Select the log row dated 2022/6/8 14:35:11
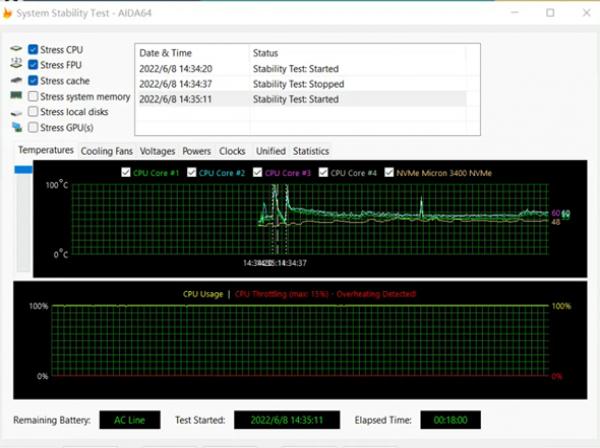Viewport: 600px width, 448px height. [301, 99]
